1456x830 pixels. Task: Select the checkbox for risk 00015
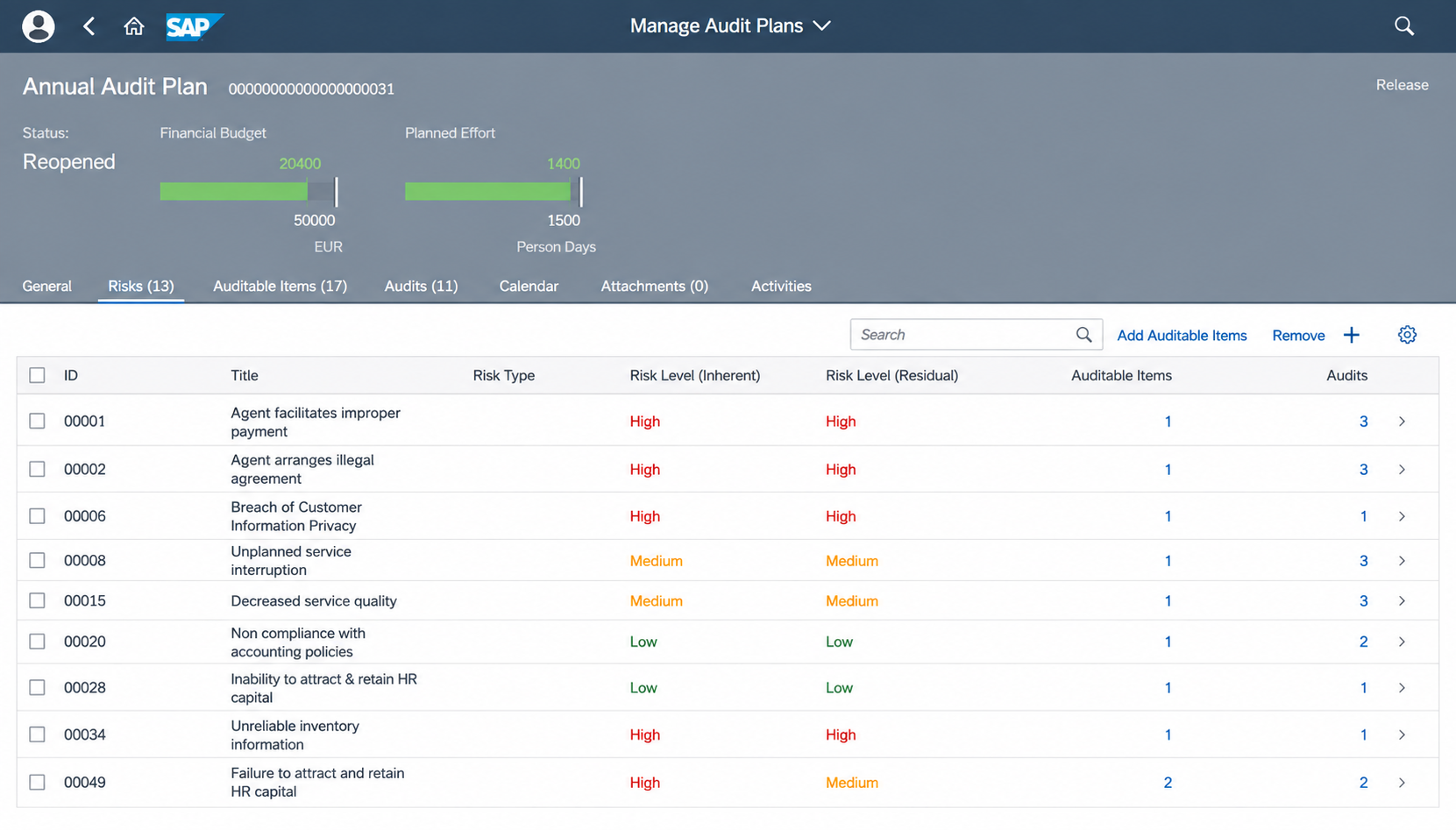[x=37, y=600]
